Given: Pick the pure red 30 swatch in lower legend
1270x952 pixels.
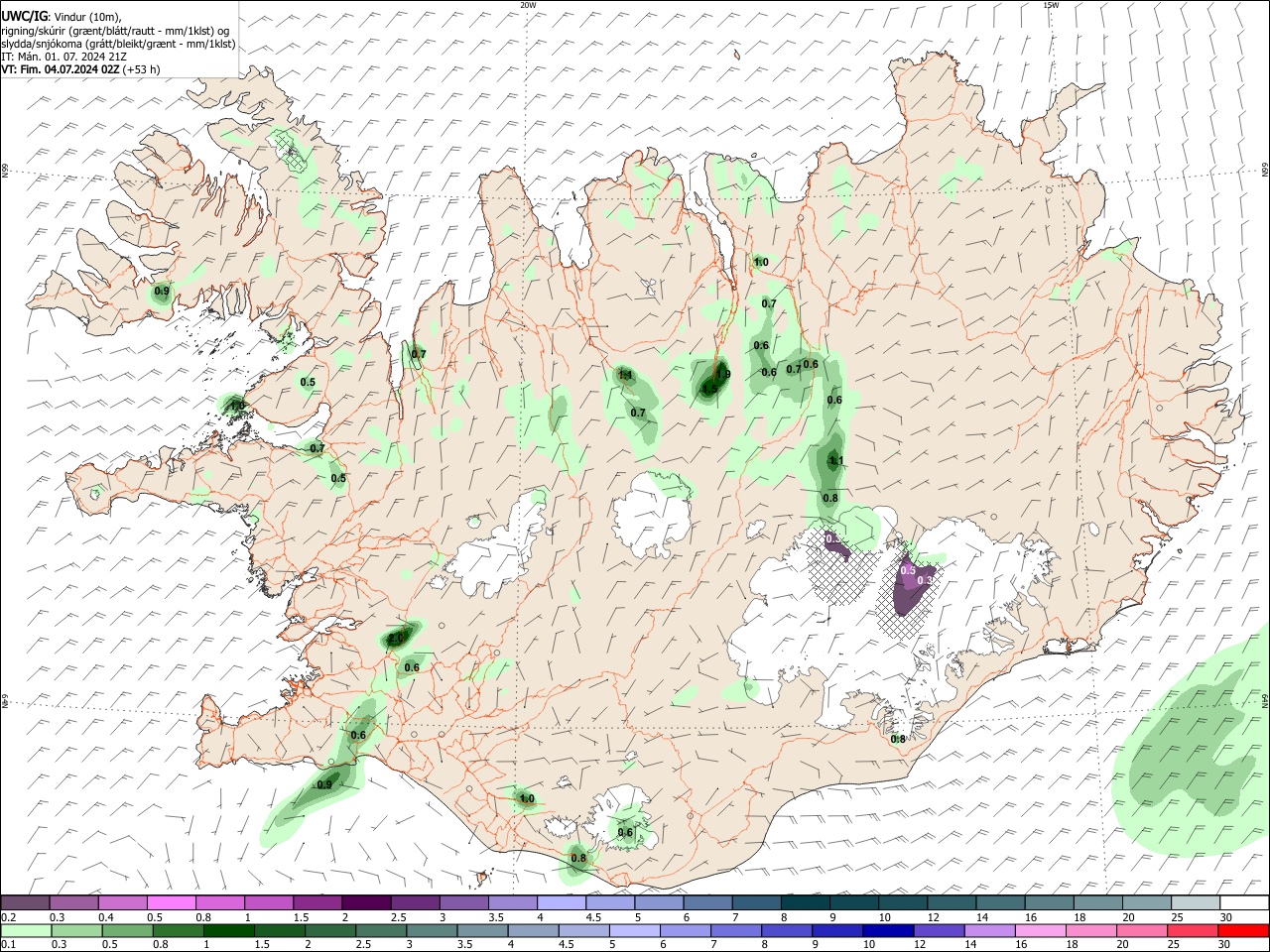Looking at the screenshot, I should coord(1242,930).
